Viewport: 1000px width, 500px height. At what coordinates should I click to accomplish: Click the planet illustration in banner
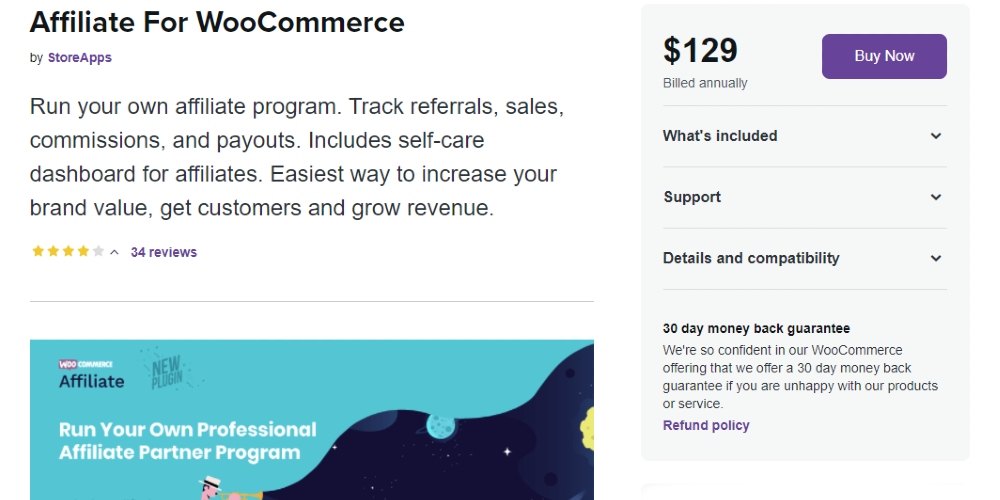click(x=441, y=426)
